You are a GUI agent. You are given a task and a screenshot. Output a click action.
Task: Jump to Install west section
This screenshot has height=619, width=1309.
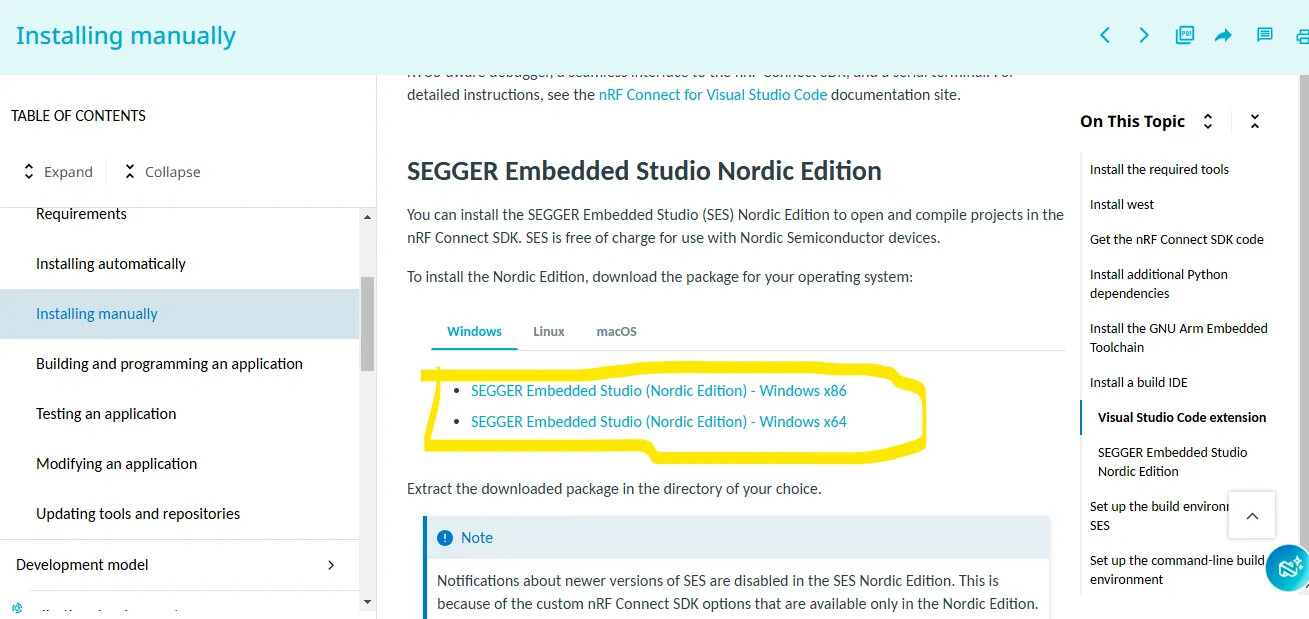coord(1122,205)
